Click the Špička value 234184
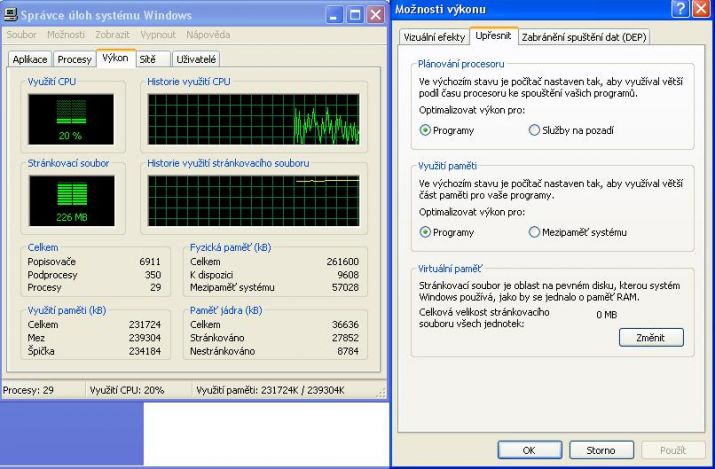Image resolution: width=715 pixels, height=469 pixels. pyautogui.click(x=145, y=351)
